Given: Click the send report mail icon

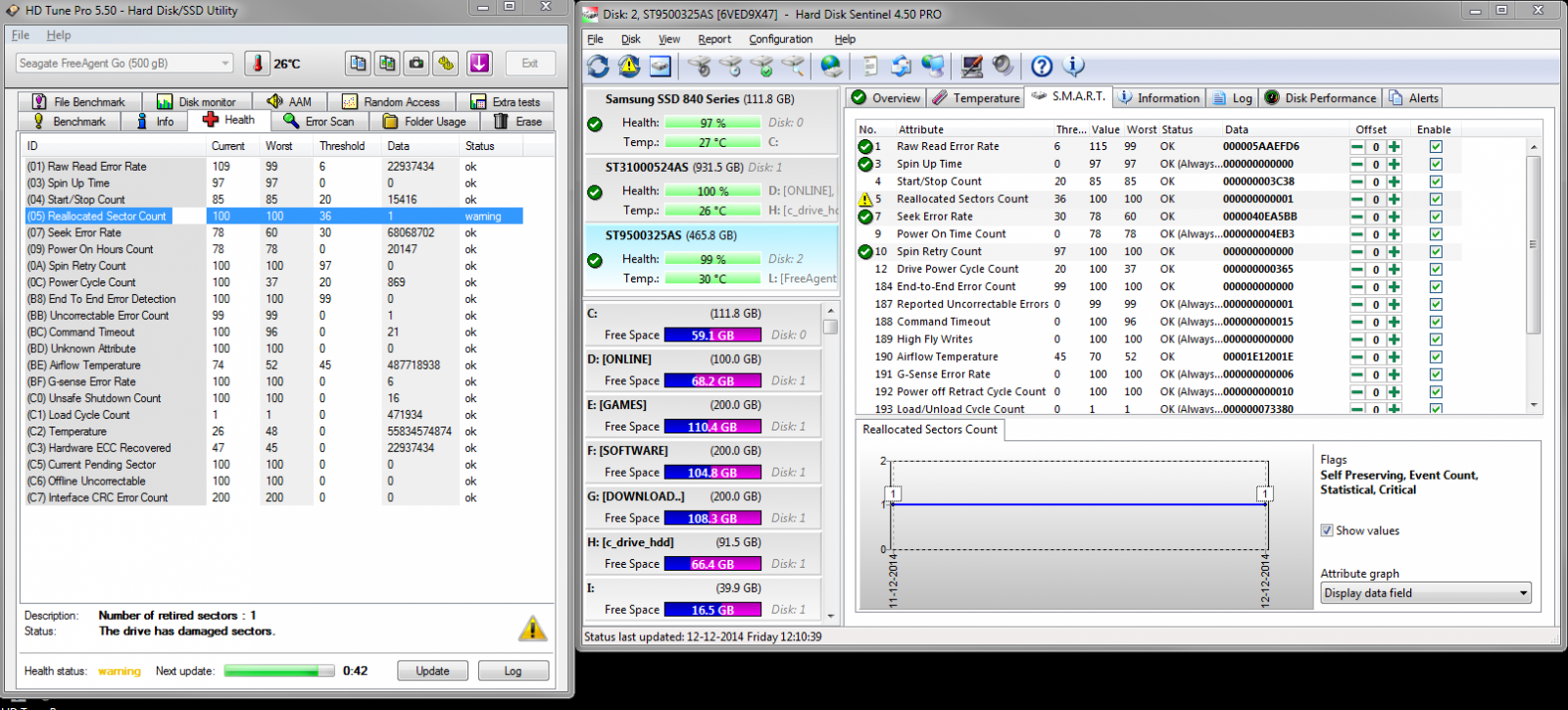Looking at the screenshot, I should click(x=902, y=66).
